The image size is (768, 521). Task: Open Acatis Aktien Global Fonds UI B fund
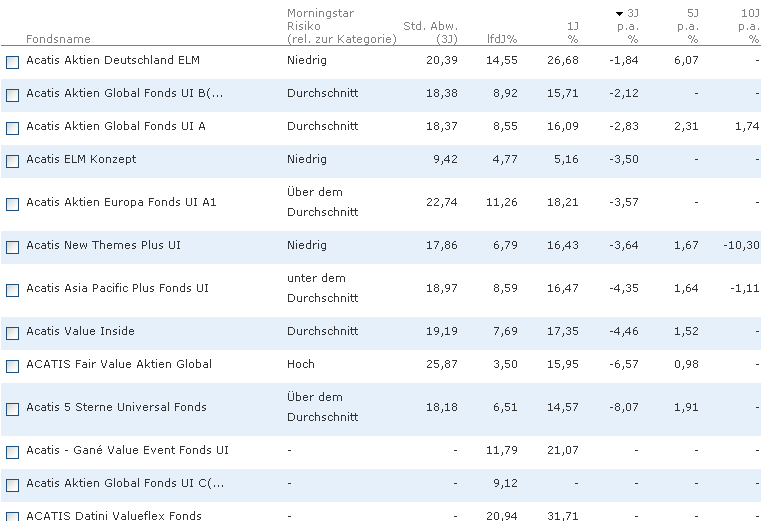124,93
